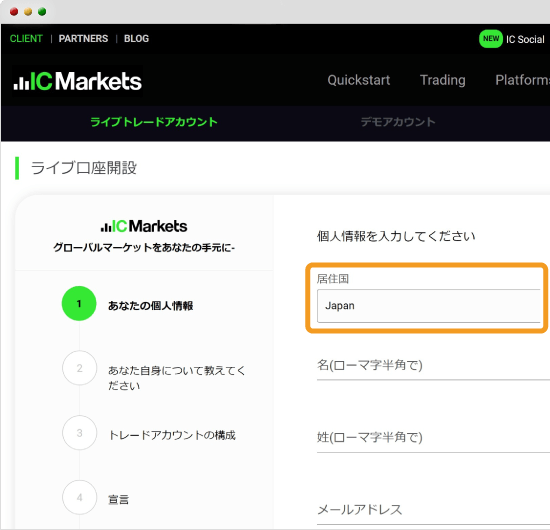550x530 pixels.
Task: Click 個人情報を入力してください heading
Action: pos(396,236)
